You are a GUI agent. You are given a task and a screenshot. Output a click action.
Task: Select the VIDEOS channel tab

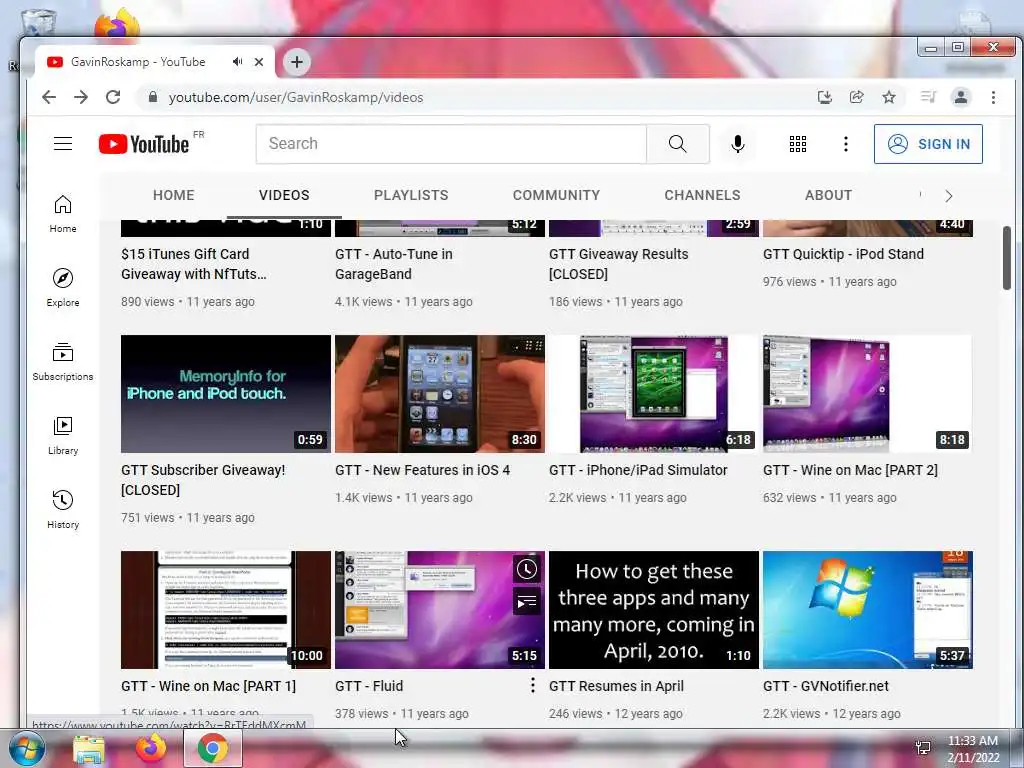(x=284, y=195)
